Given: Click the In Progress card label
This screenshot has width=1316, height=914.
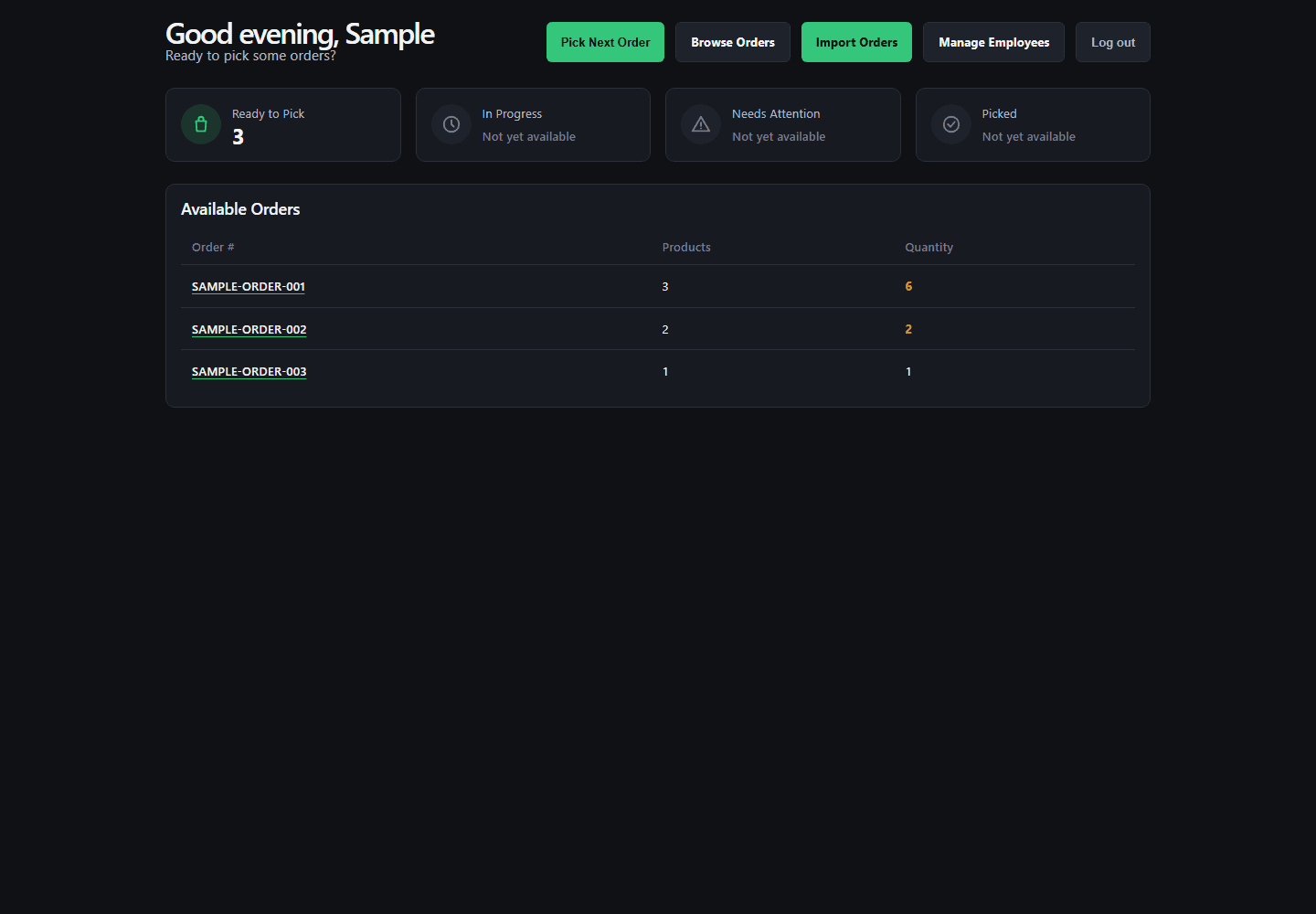Looking at the screenshot, I should click(x=512, y=113).
